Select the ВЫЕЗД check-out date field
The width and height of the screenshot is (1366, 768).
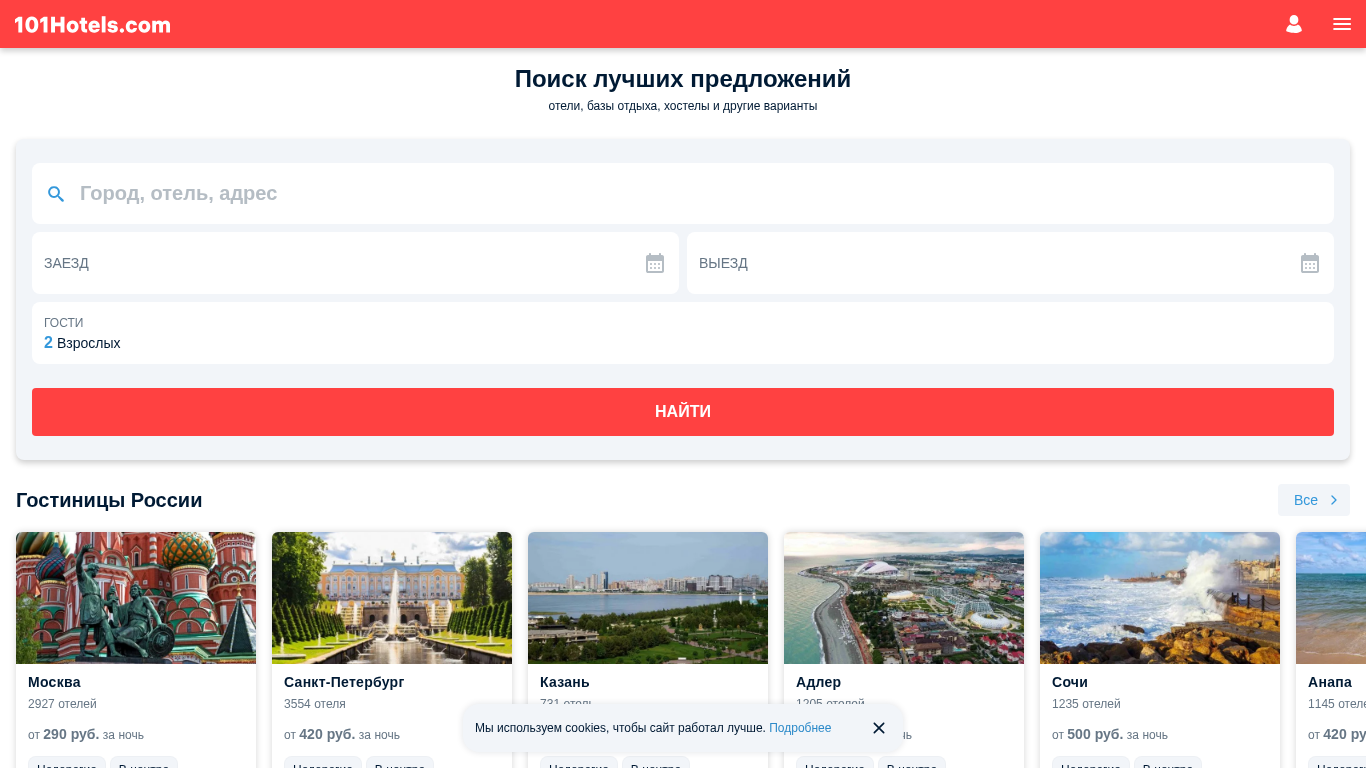tap(1010, 263)
